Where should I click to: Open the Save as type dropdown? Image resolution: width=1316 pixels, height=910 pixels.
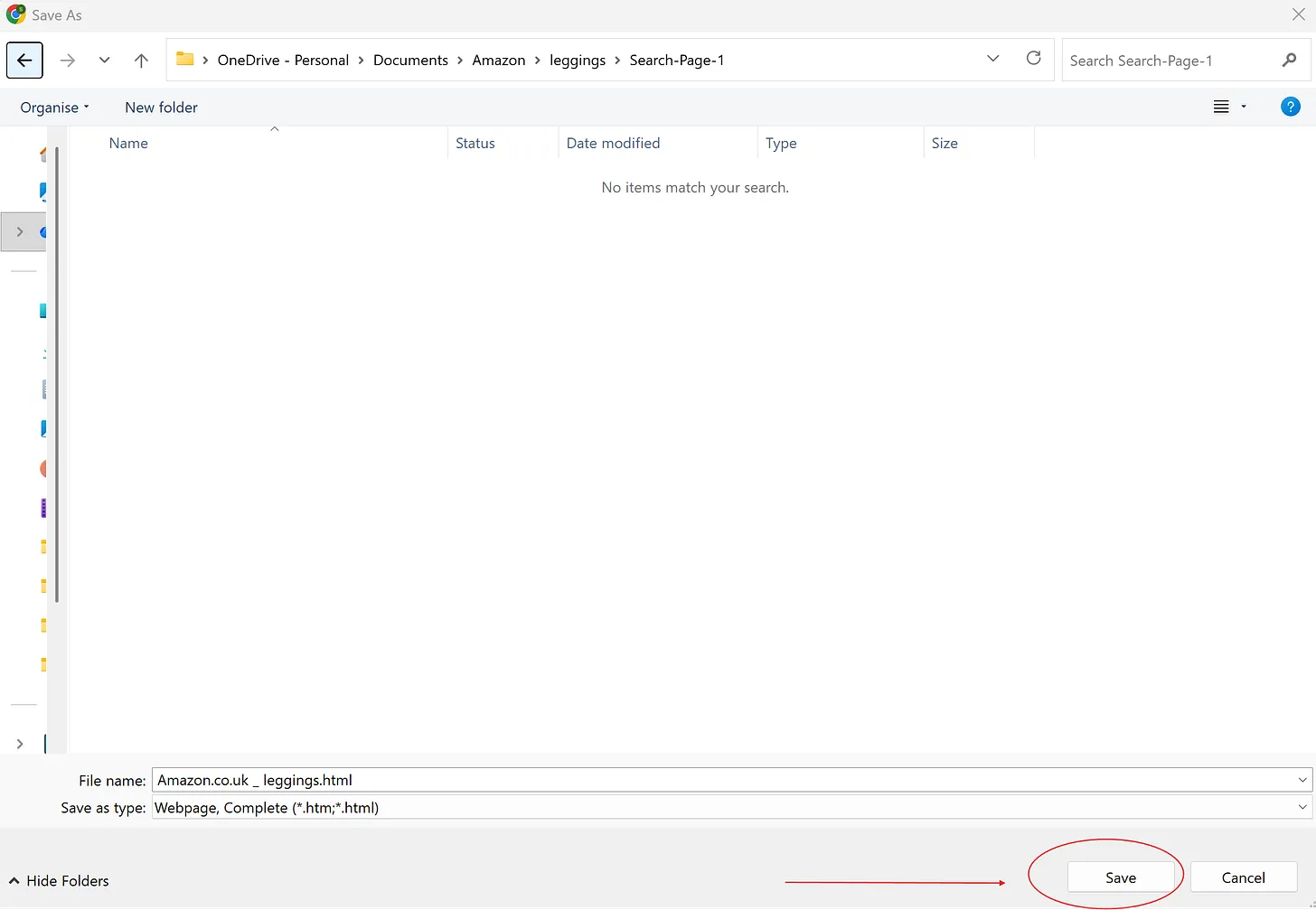(1302, 807)
